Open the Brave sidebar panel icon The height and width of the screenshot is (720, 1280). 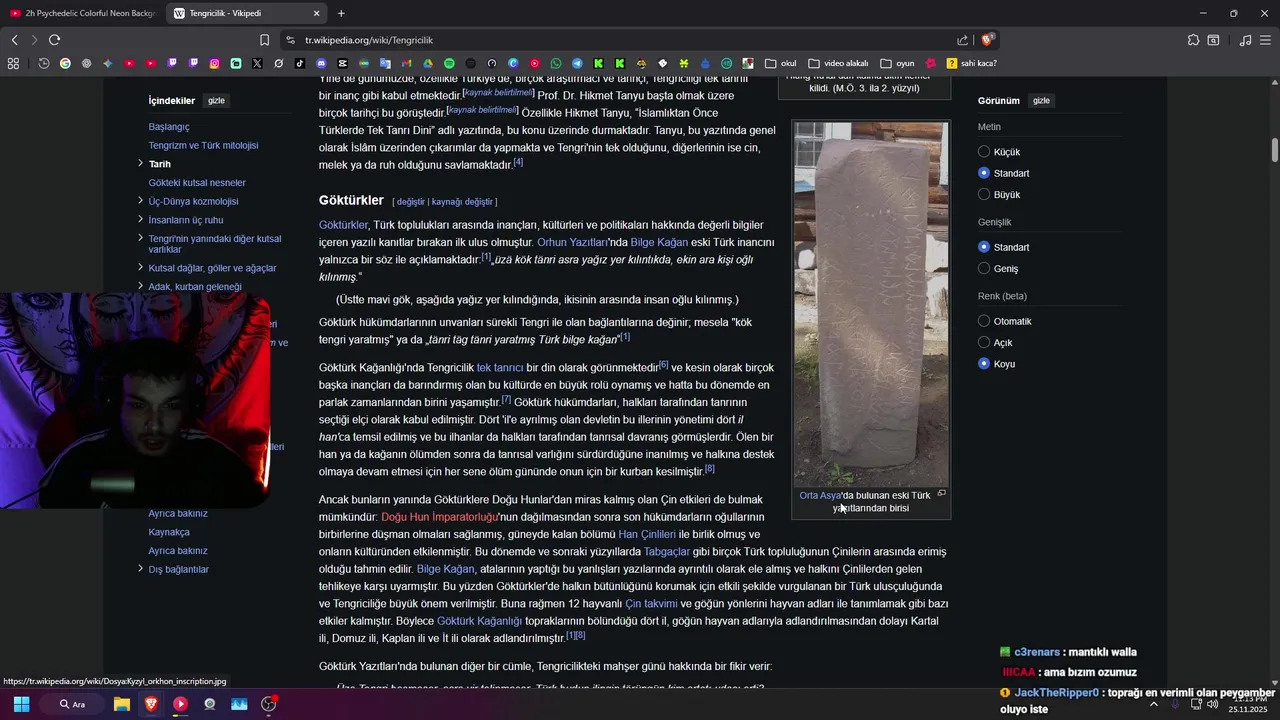[1213, 40]
